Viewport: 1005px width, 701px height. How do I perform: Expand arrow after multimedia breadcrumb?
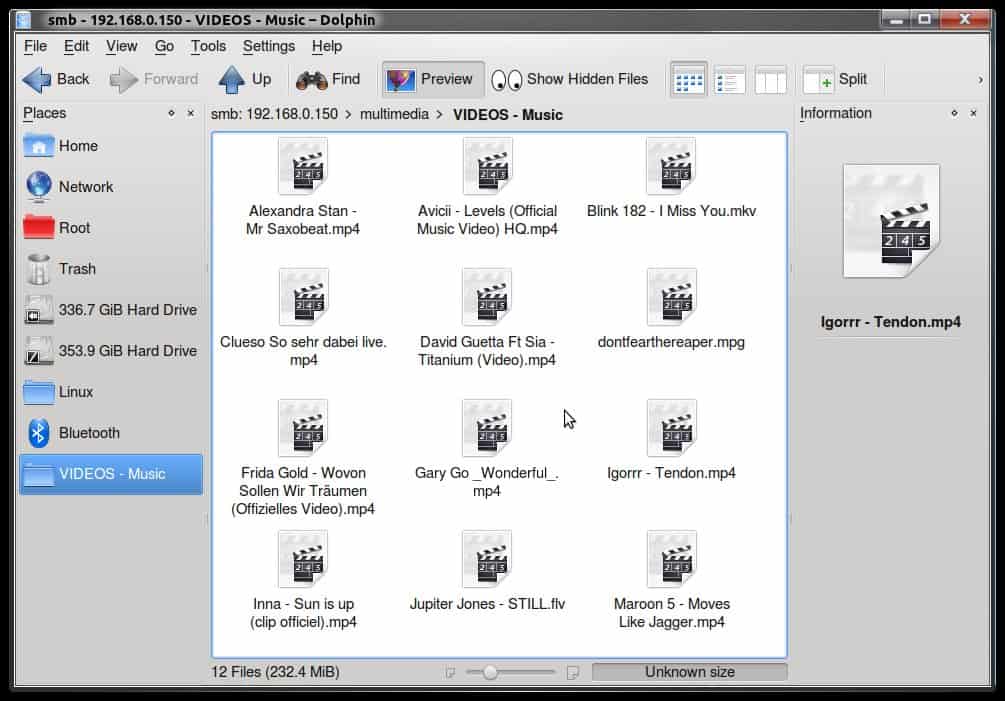tap(440, 115)
